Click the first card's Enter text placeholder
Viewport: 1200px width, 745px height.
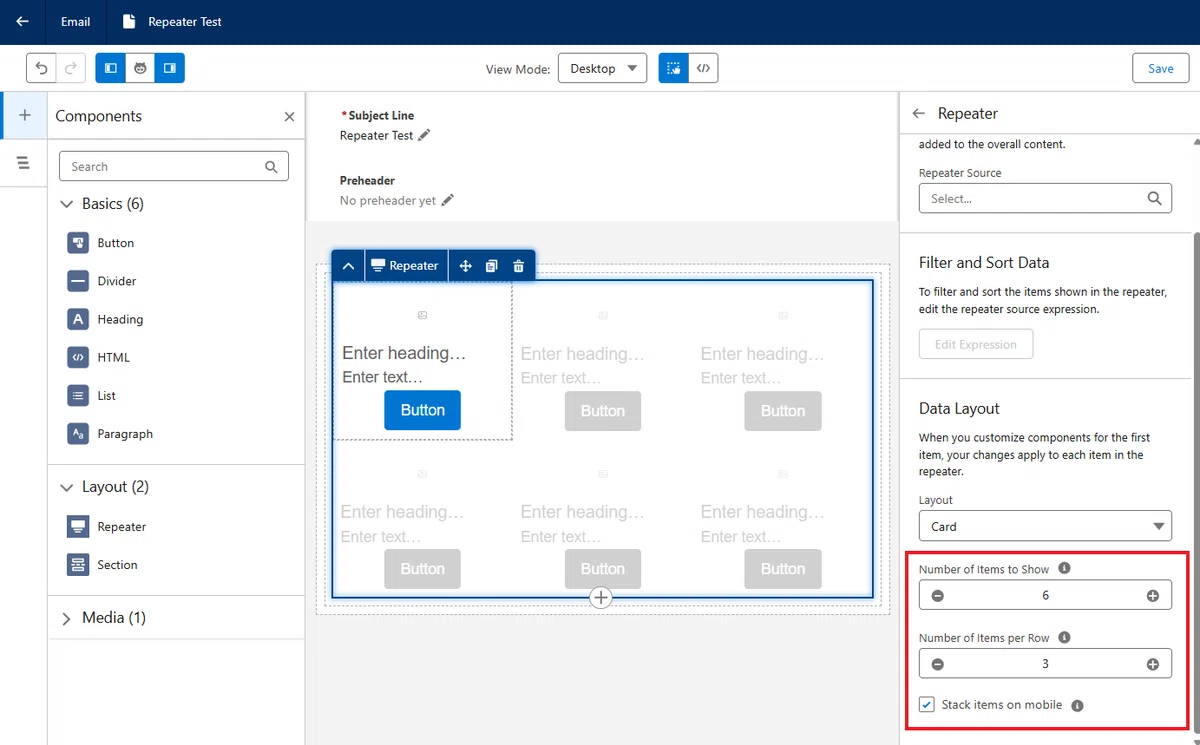[x=382, y=377]
